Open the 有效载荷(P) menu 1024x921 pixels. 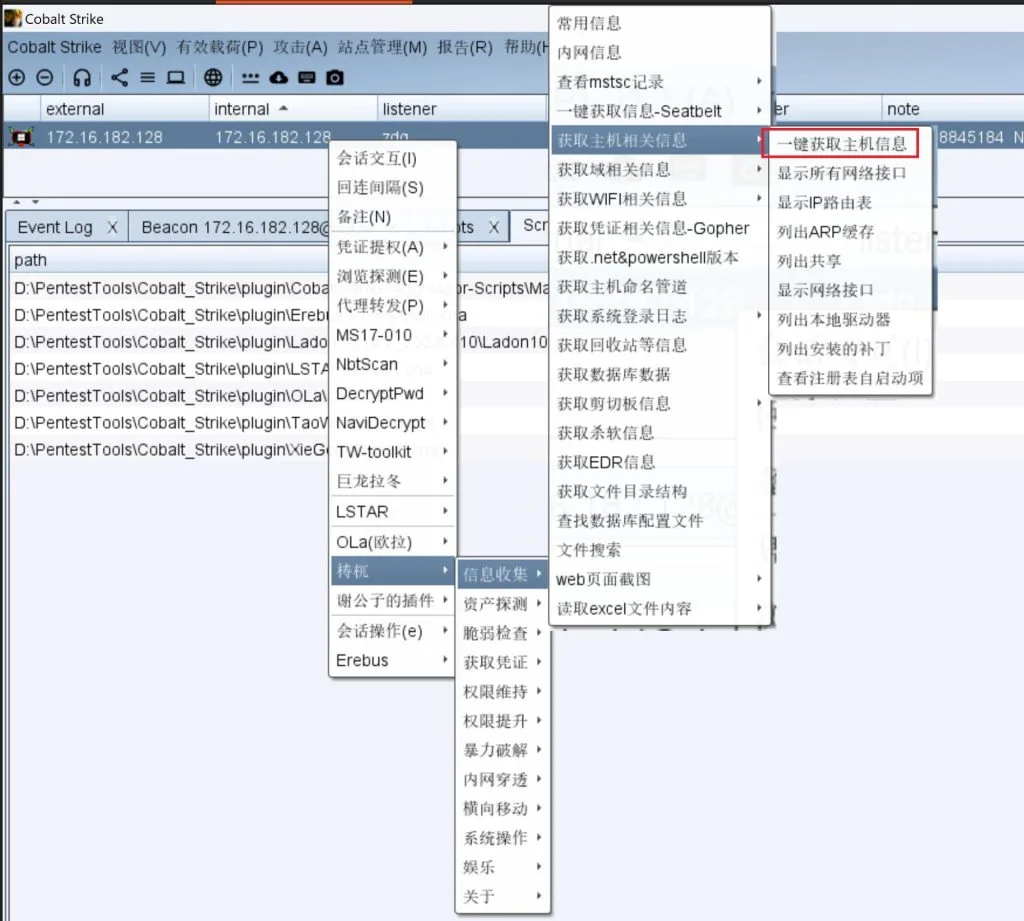coord(220,47)
